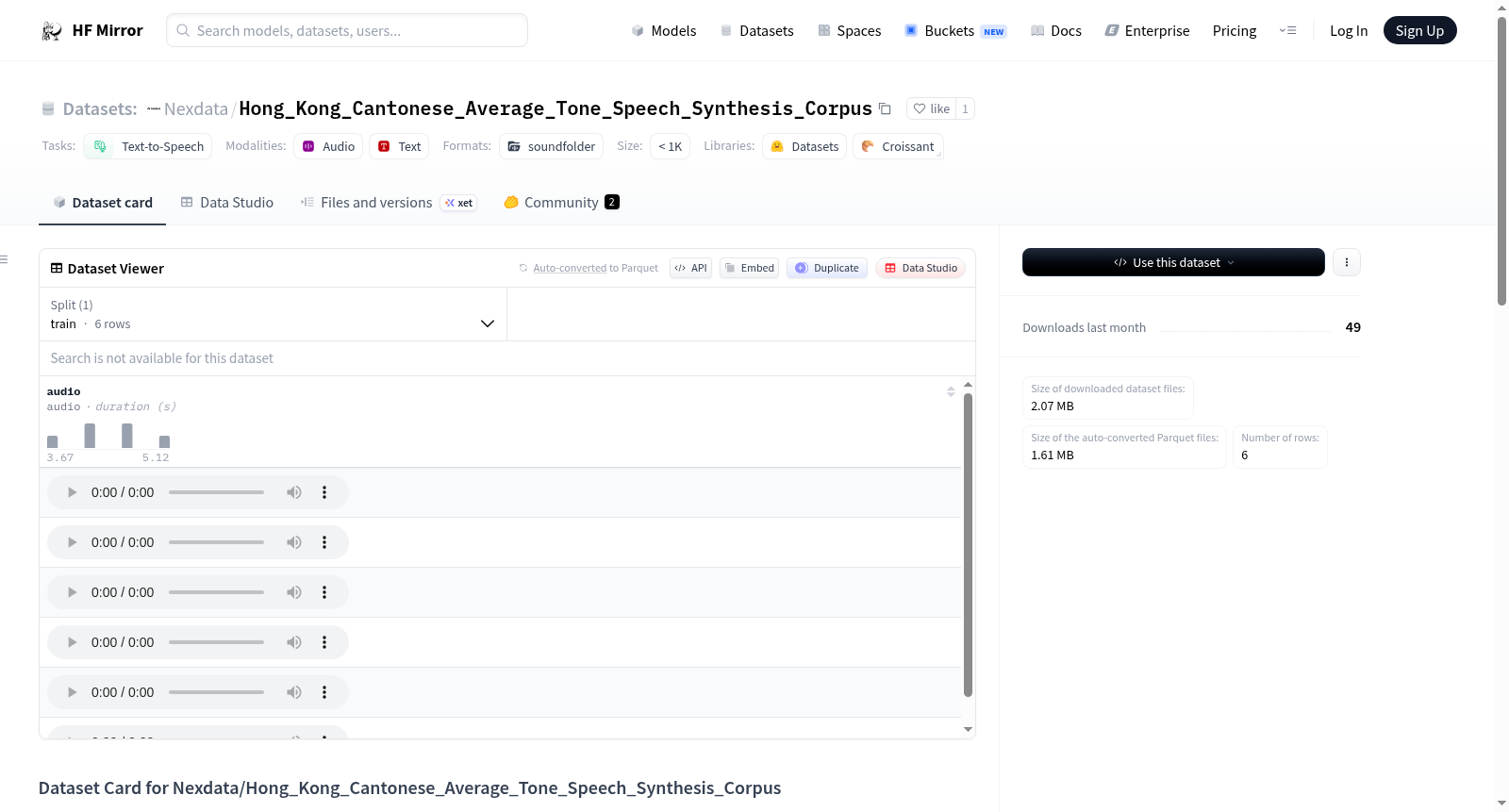
Task: Select the tallest duration histogram bar near 3.67
Action: click(90, 436)
